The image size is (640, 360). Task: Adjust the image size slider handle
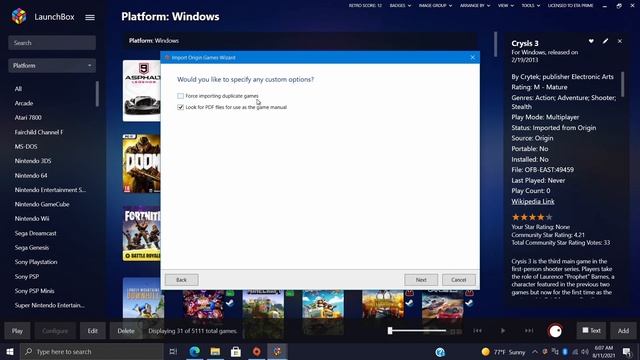click(x=390, y=331)
